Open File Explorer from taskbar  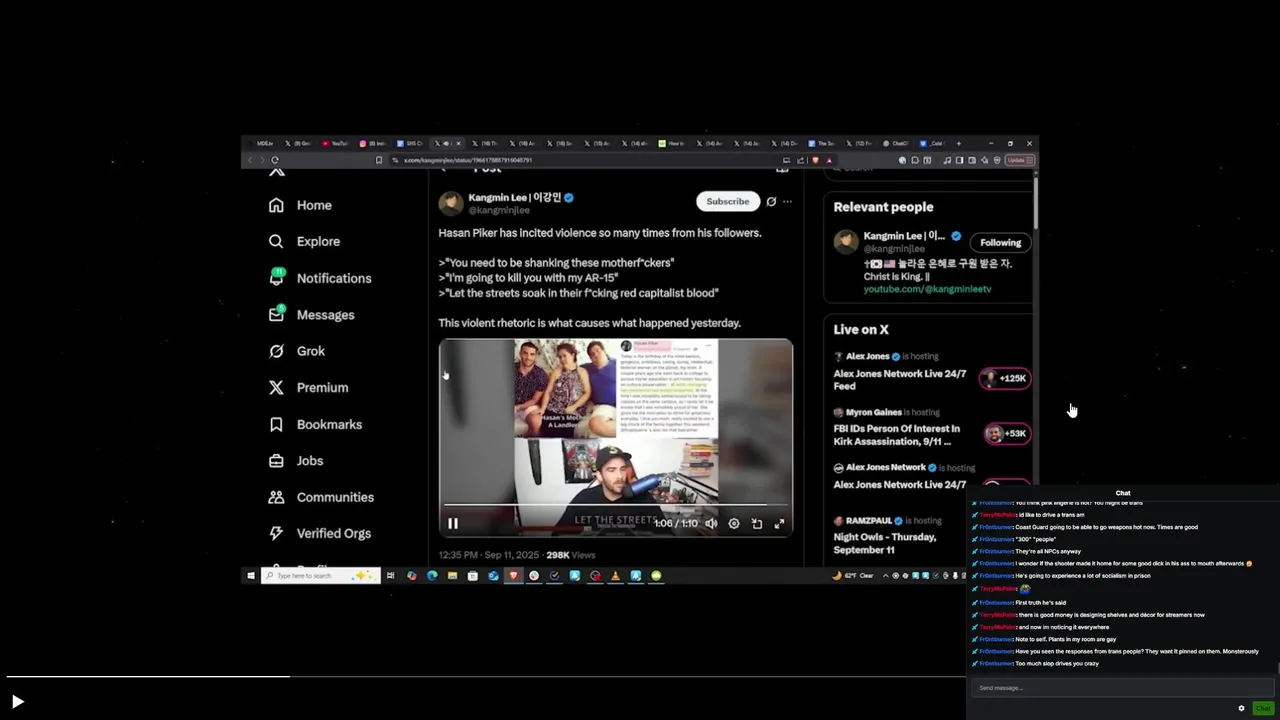click(x=452, y=576)
